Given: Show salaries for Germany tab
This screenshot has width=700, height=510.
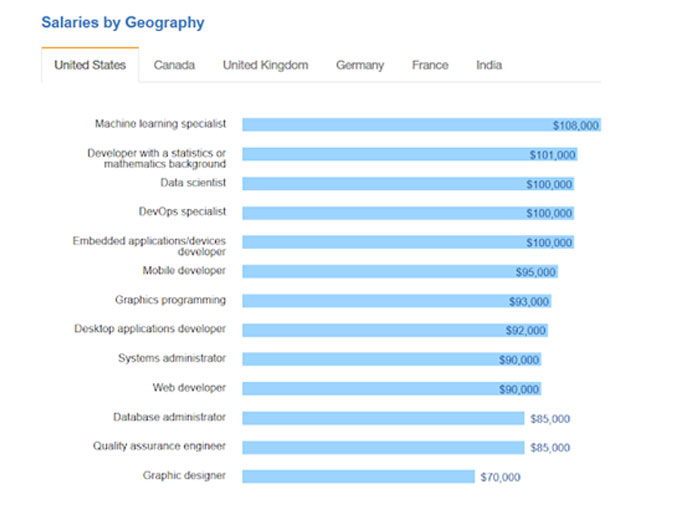Looking at the screenshot, I should click(x=360, y=65).
